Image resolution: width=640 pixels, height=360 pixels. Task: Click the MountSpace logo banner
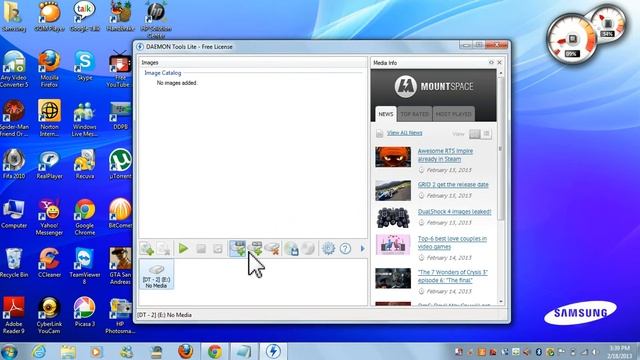[433, 87]
